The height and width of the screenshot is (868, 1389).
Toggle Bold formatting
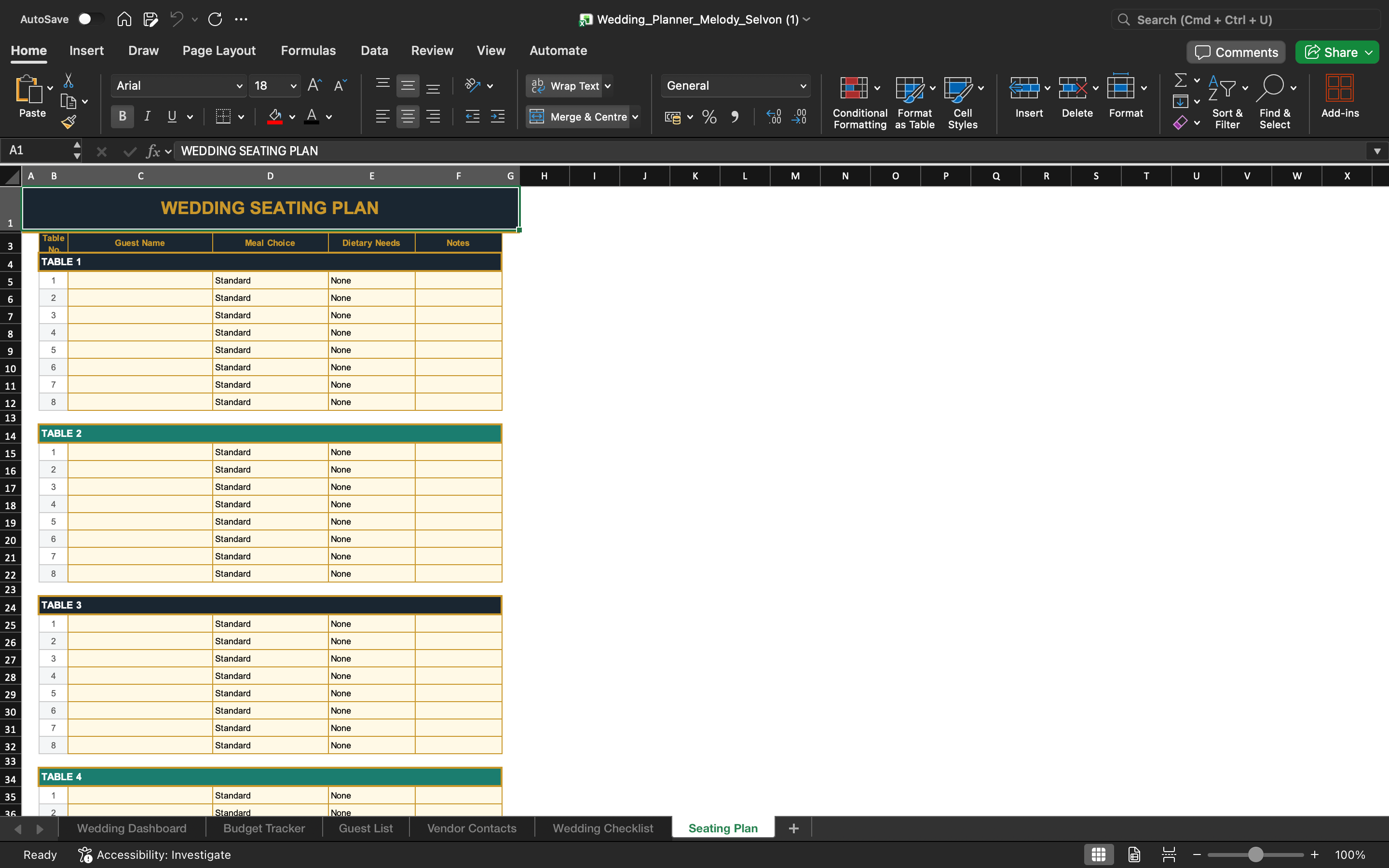pos(122,117)
